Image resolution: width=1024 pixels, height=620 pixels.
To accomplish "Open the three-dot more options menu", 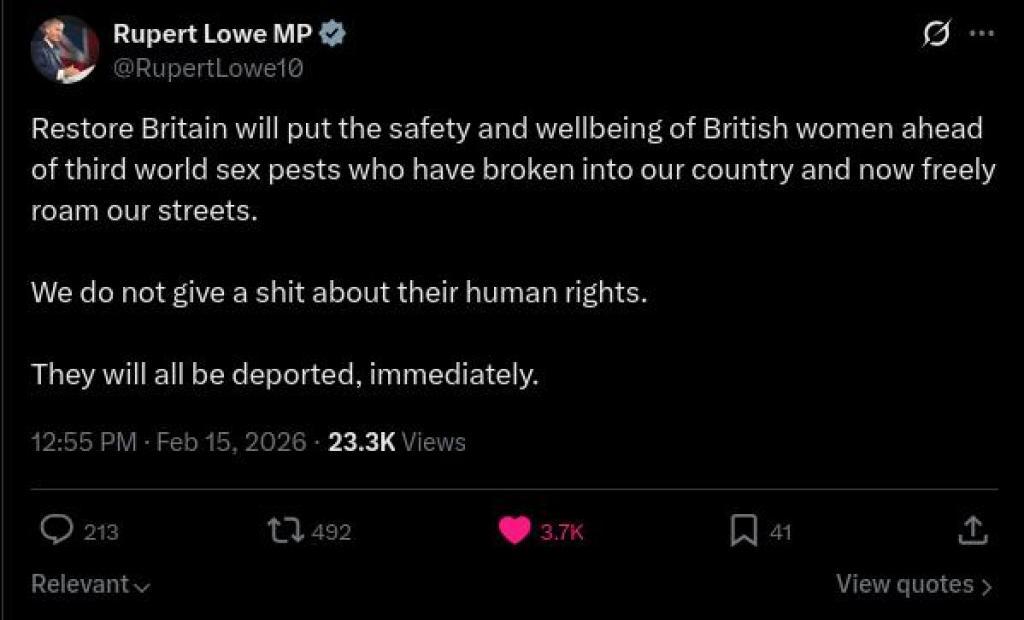I will coord(983,34).
